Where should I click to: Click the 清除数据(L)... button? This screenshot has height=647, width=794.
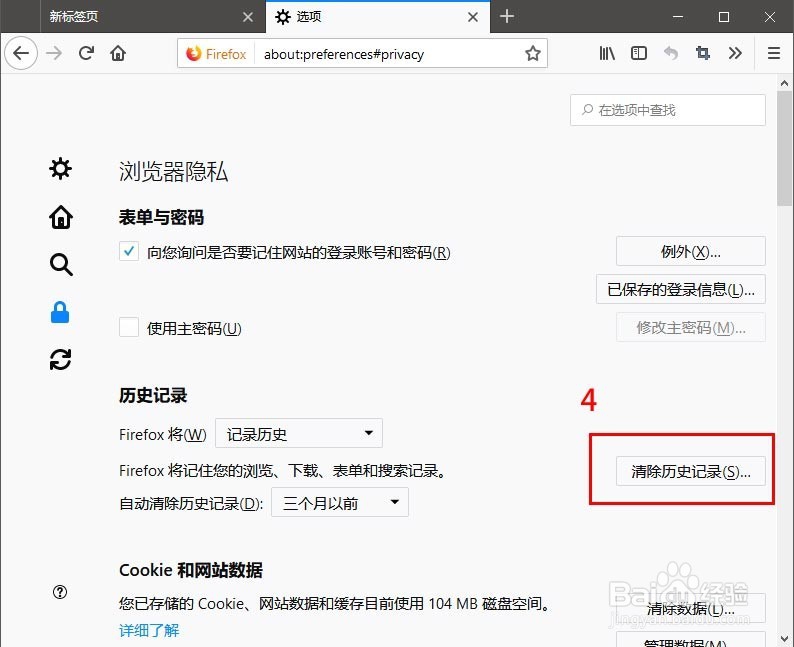pyautogui.click(x=691, y=609)
